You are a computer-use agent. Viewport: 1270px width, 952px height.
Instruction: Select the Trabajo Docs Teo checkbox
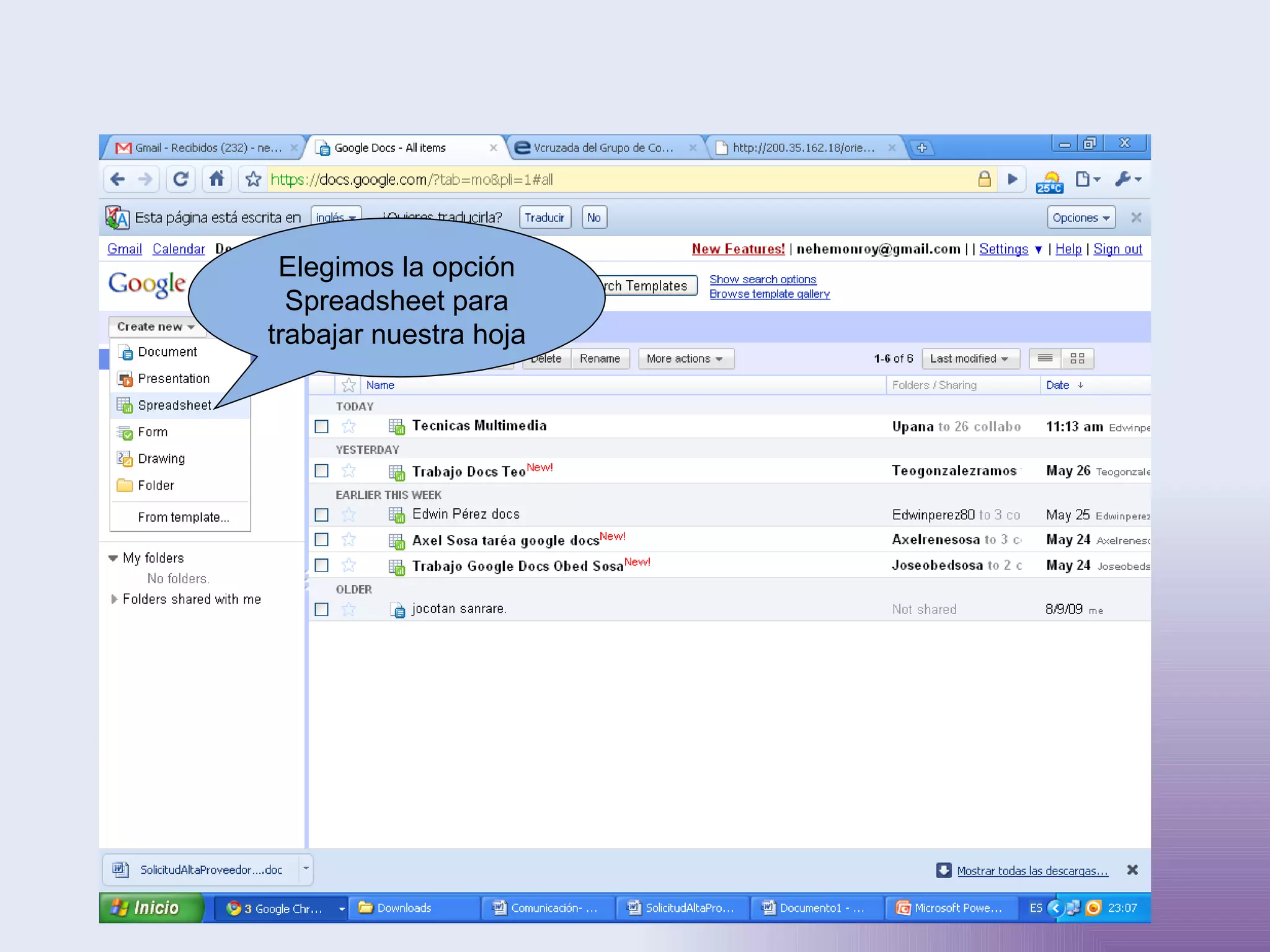click(321, 471)
